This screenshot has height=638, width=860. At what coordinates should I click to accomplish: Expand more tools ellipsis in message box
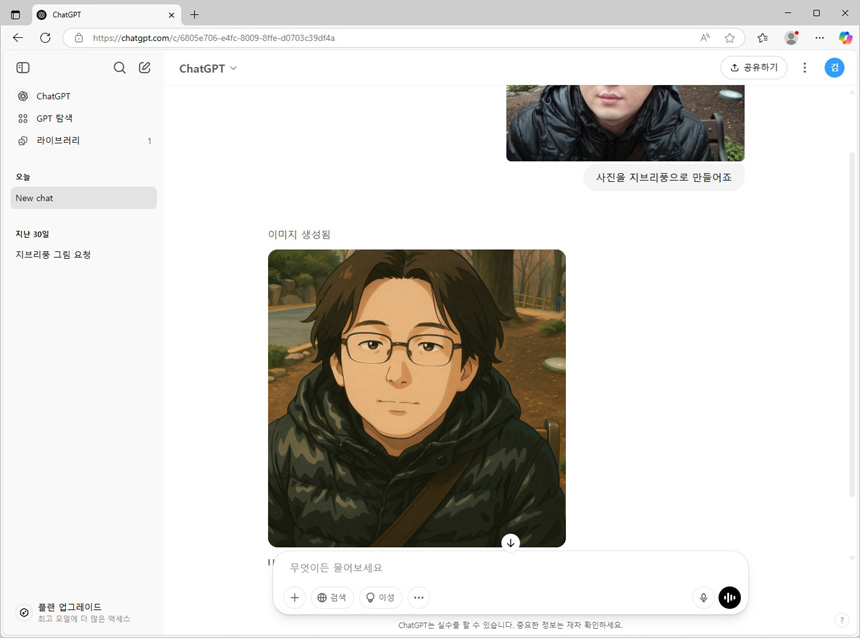point(419,598)
